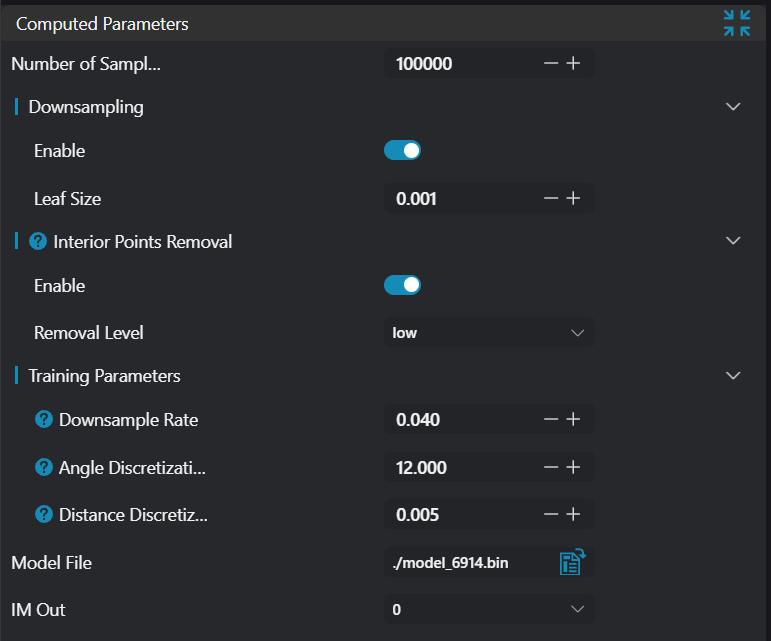771x641 pixels.
Task: Increase Downsample Rate with plus button
Action: [x=573, y=420]
